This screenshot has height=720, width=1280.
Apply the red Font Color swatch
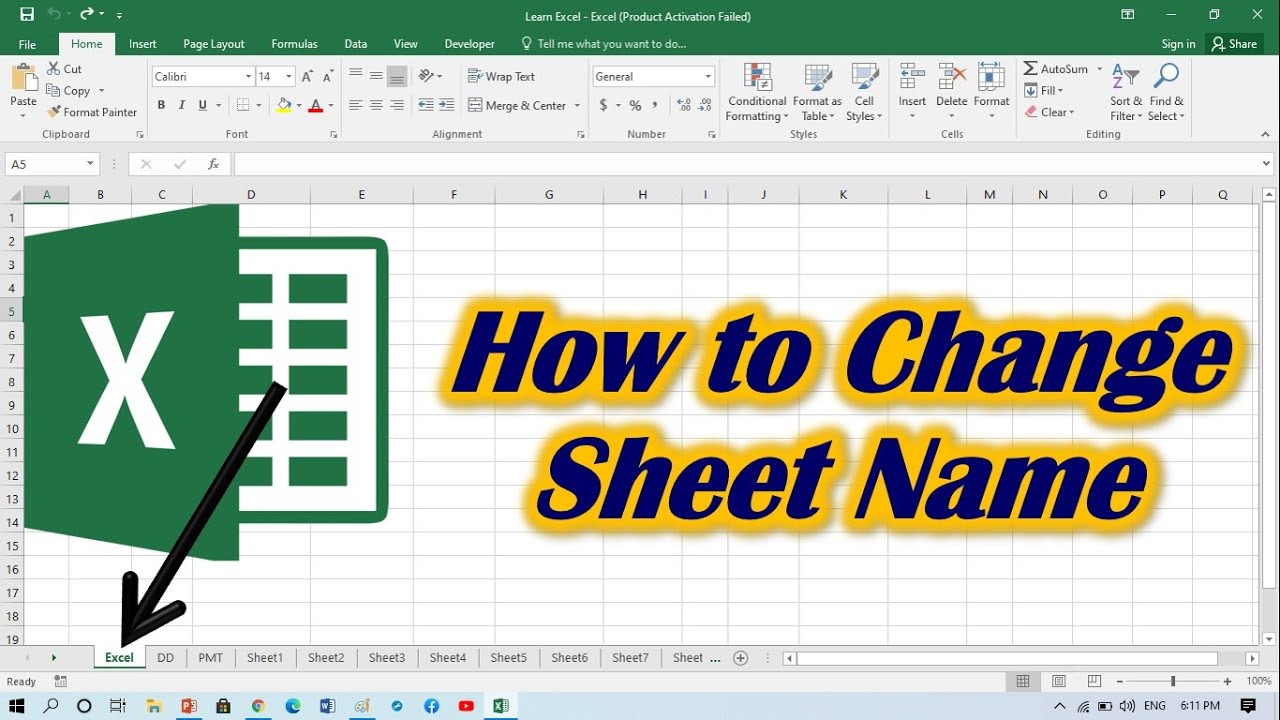[x=316, y=105]
